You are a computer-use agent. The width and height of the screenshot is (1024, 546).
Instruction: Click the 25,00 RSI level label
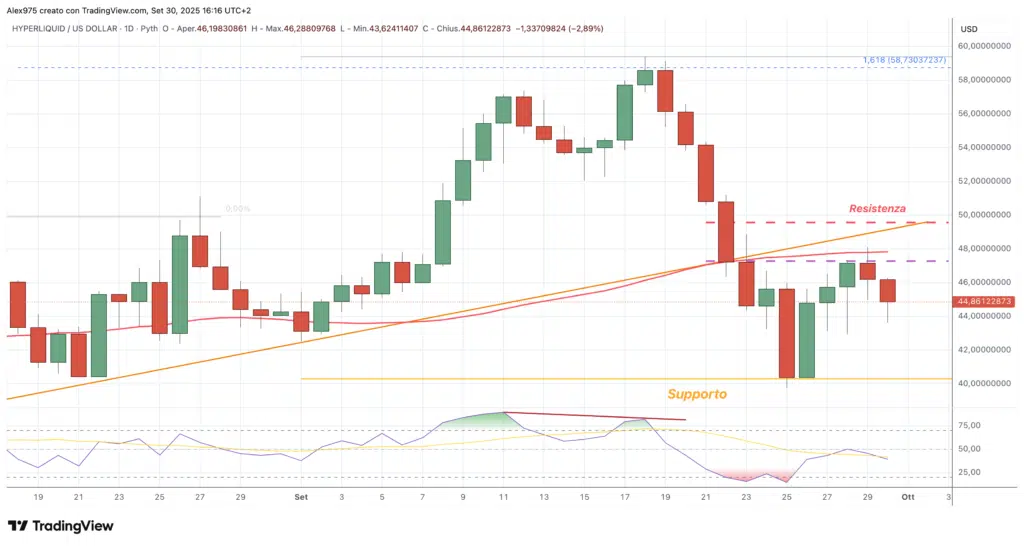click(966, 472)
